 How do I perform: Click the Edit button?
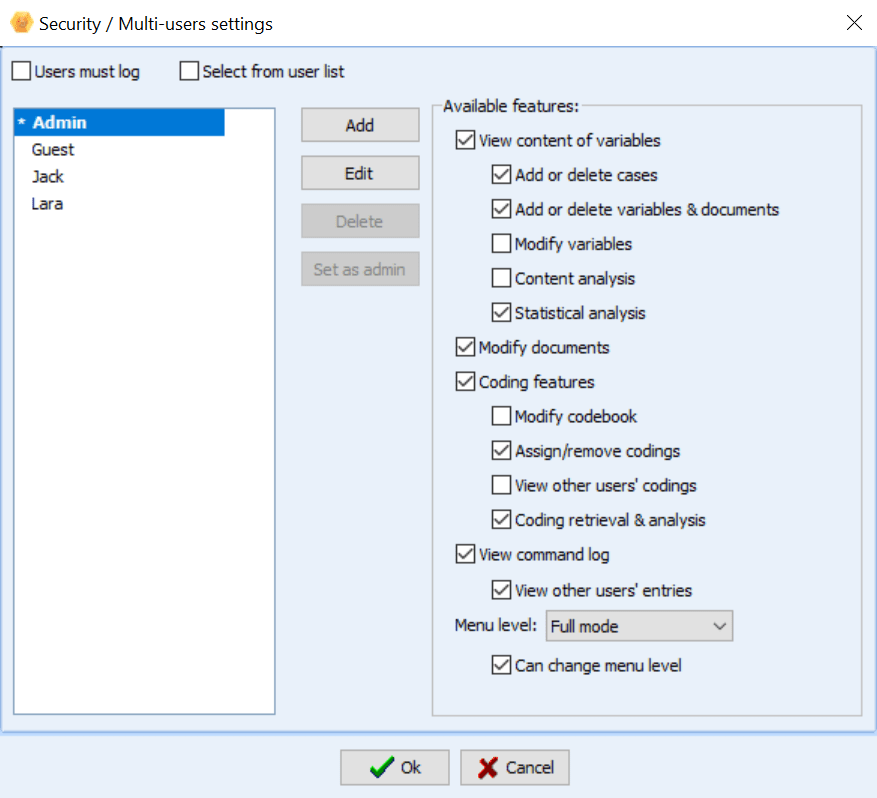pyautogui.click(x=360, y=173)
